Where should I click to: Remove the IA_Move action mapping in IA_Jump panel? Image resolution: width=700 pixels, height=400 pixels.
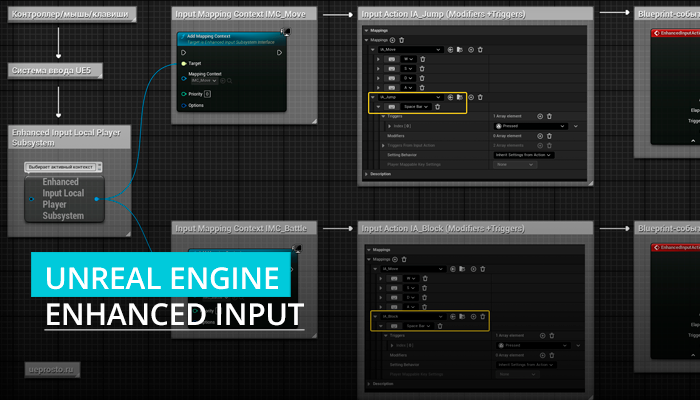pyautogui.click(x=480, y=50)
